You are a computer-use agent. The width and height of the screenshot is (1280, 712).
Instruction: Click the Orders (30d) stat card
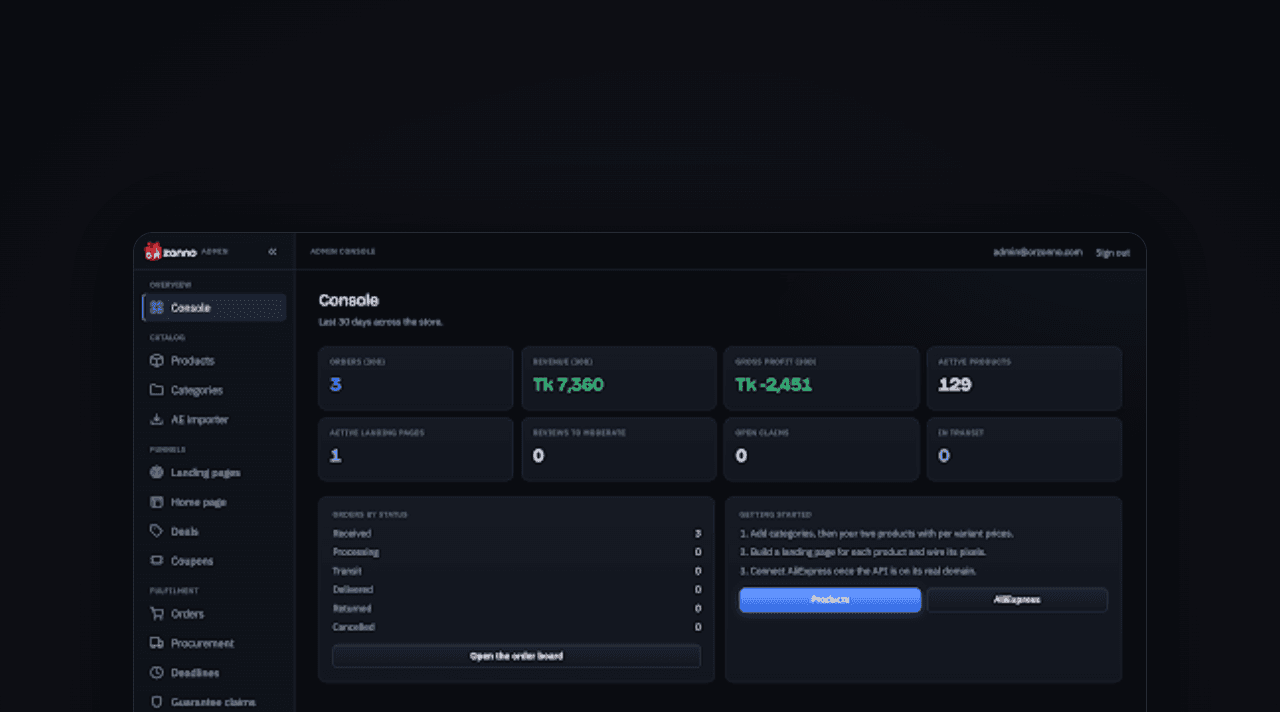pyautogui.click(x=416, y=378)
